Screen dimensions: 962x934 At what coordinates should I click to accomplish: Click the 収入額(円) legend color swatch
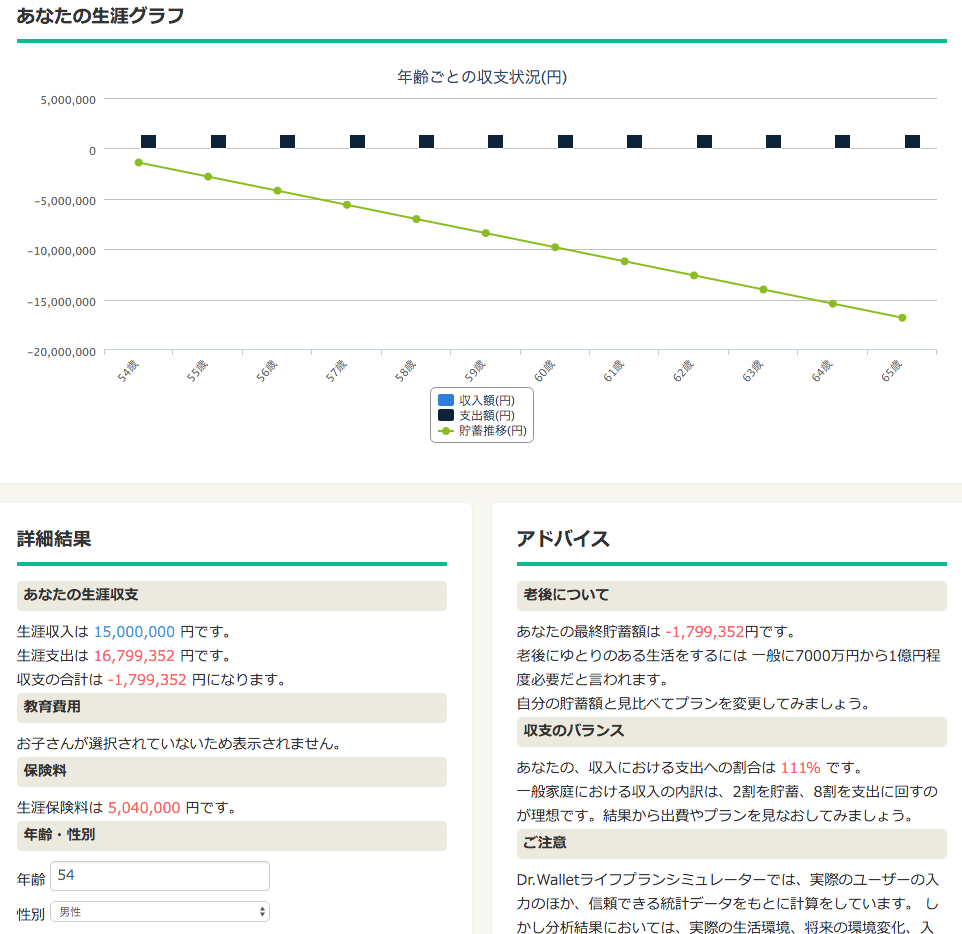(x=446, y=400)
